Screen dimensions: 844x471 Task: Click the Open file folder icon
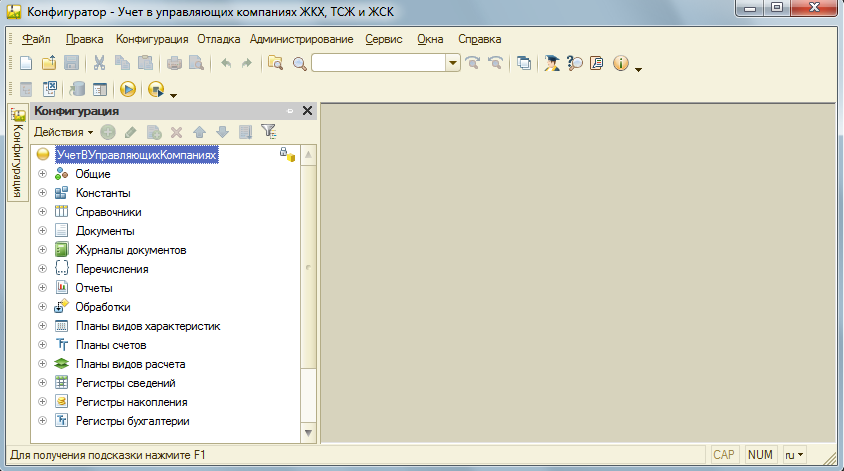tap(49, 63)
